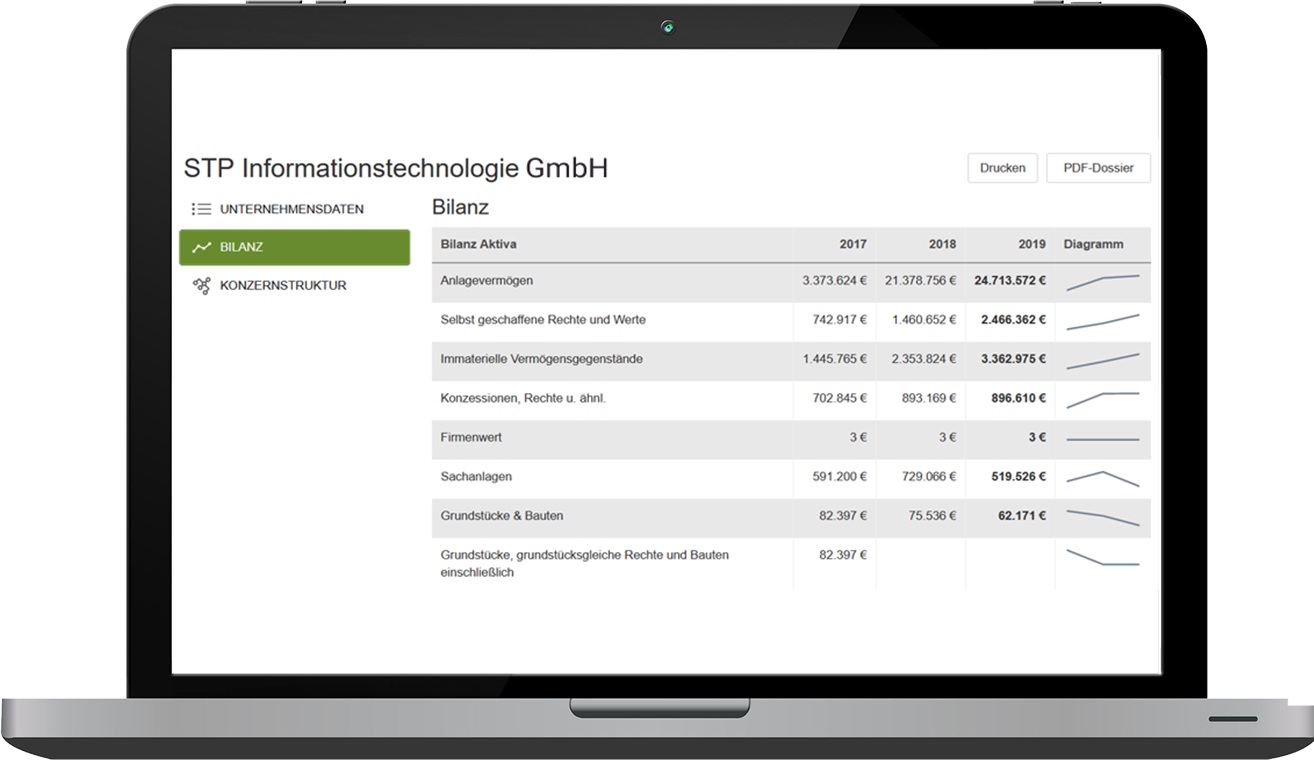Click the Firmenwert flat-line diagram
This screenshot has width=1314, height=763.
click(1103, 439)
